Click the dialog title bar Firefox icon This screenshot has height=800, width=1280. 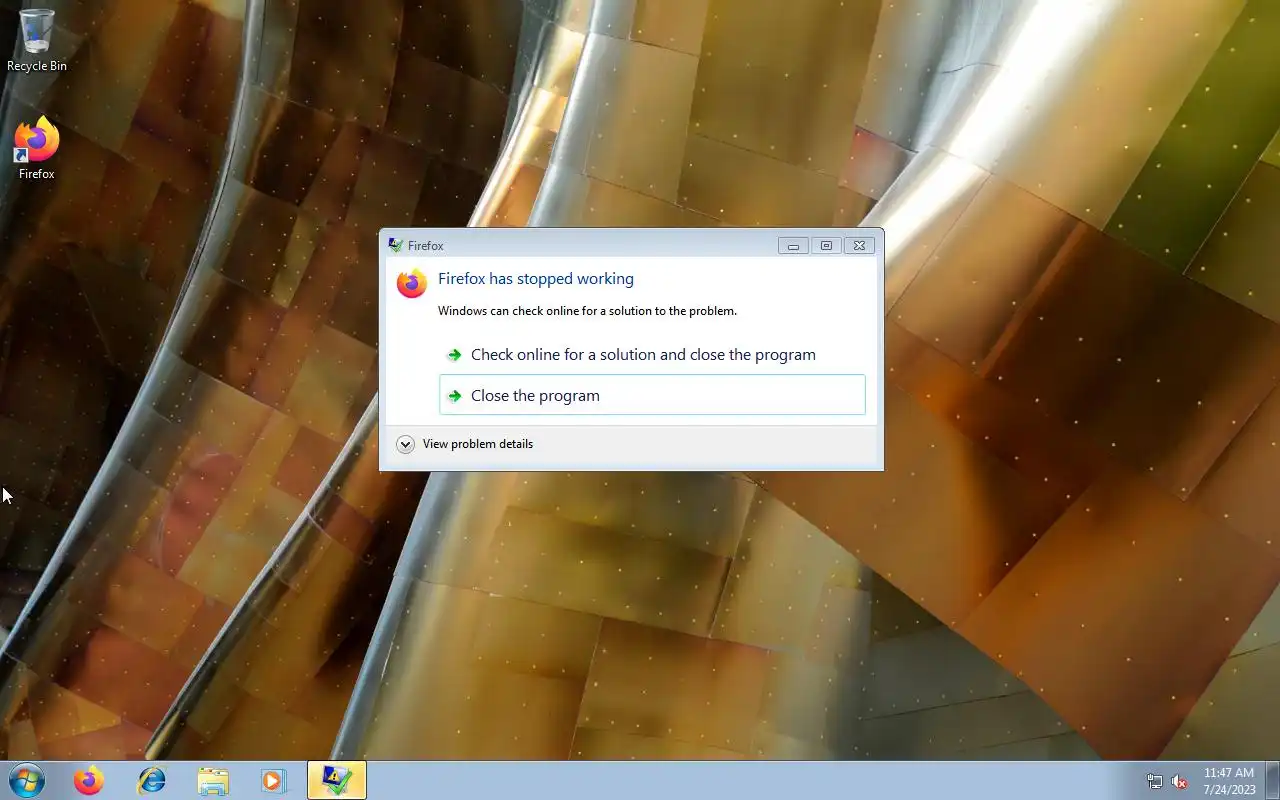click(x=396, y=245)
